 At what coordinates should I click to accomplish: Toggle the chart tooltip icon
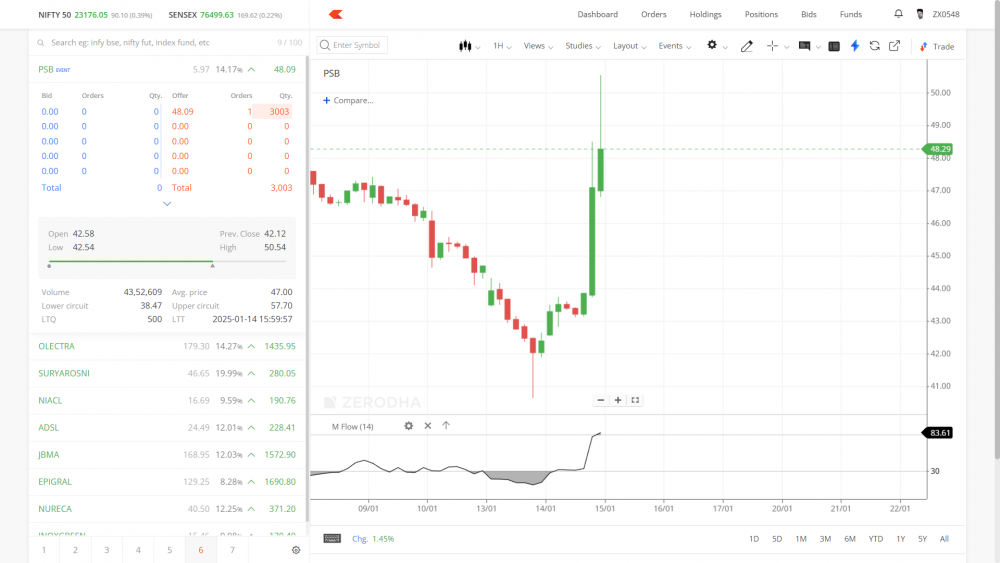tap(804, 46)
